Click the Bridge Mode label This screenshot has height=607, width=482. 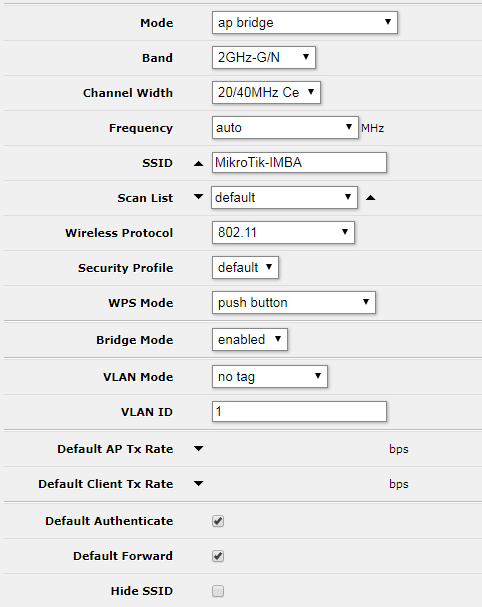[135, 340]
